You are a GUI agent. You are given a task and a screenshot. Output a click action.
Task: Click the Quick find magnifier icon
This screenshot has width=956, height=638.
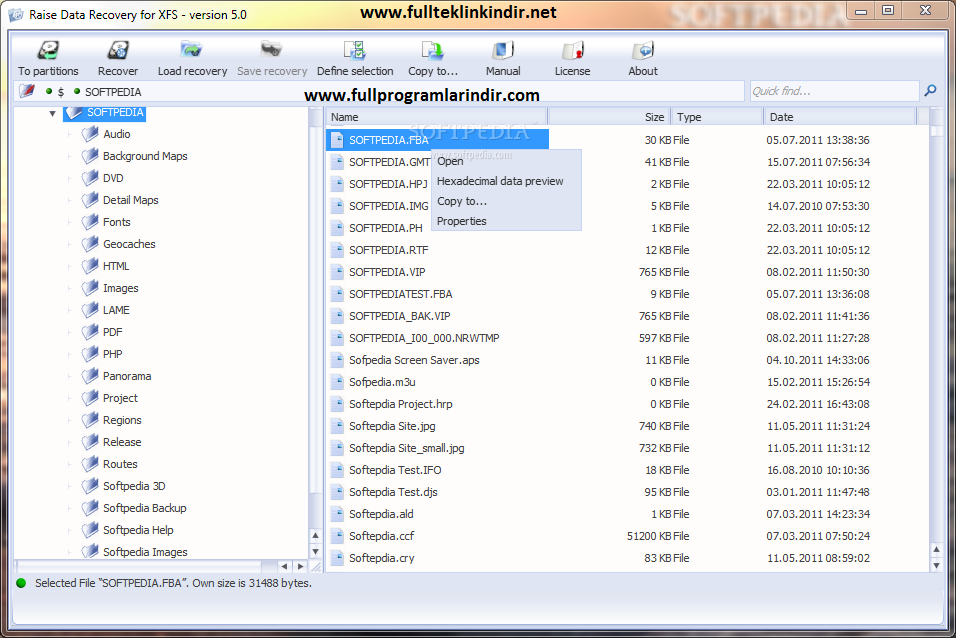coord(930,91)
